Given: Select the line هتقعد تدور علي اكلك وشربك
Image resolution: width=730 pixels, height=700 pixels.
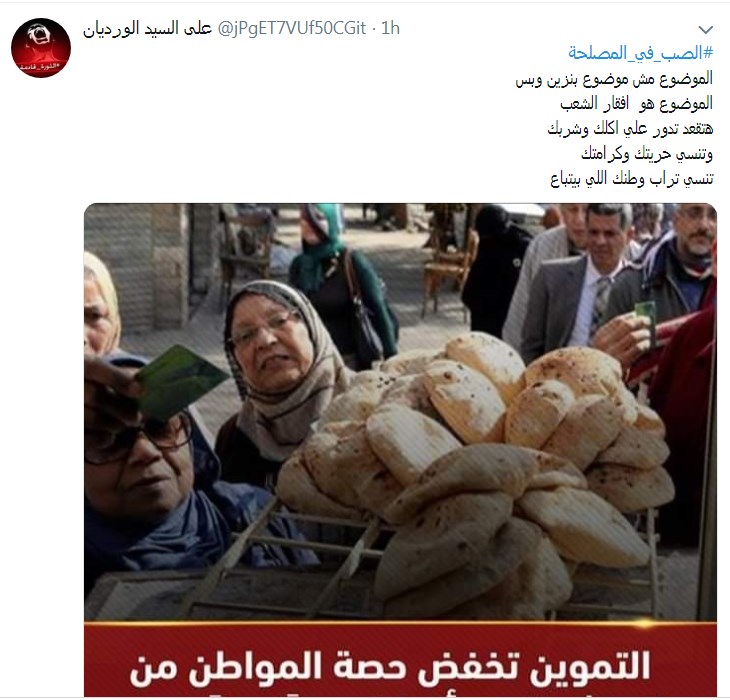Looking at the screenshot, I should point(630,128).
